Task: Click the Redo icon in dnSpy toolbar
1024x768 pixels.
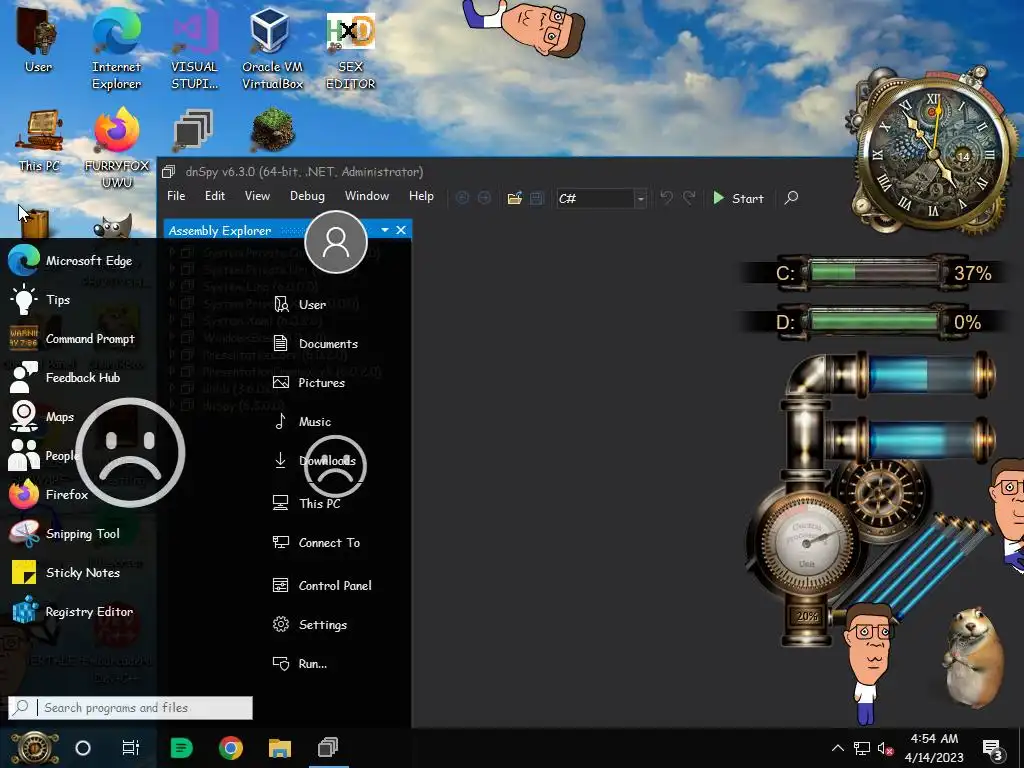Action: tap(689, 198)
